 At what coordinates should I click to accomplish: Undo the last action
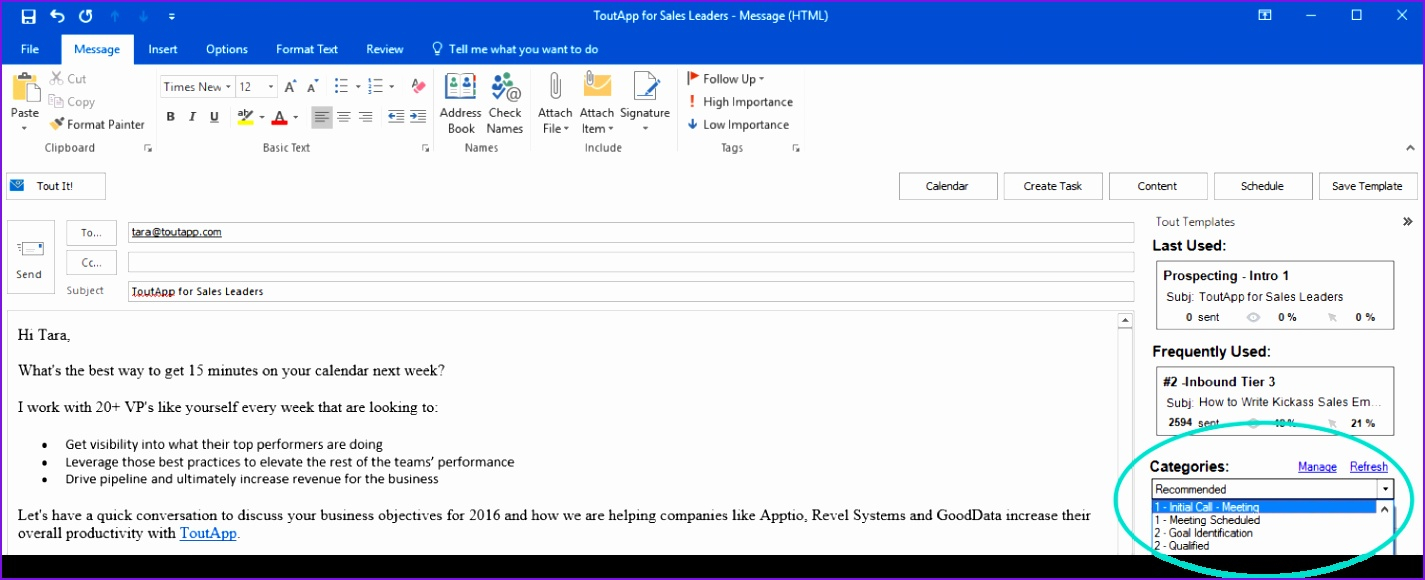(57, 16)
